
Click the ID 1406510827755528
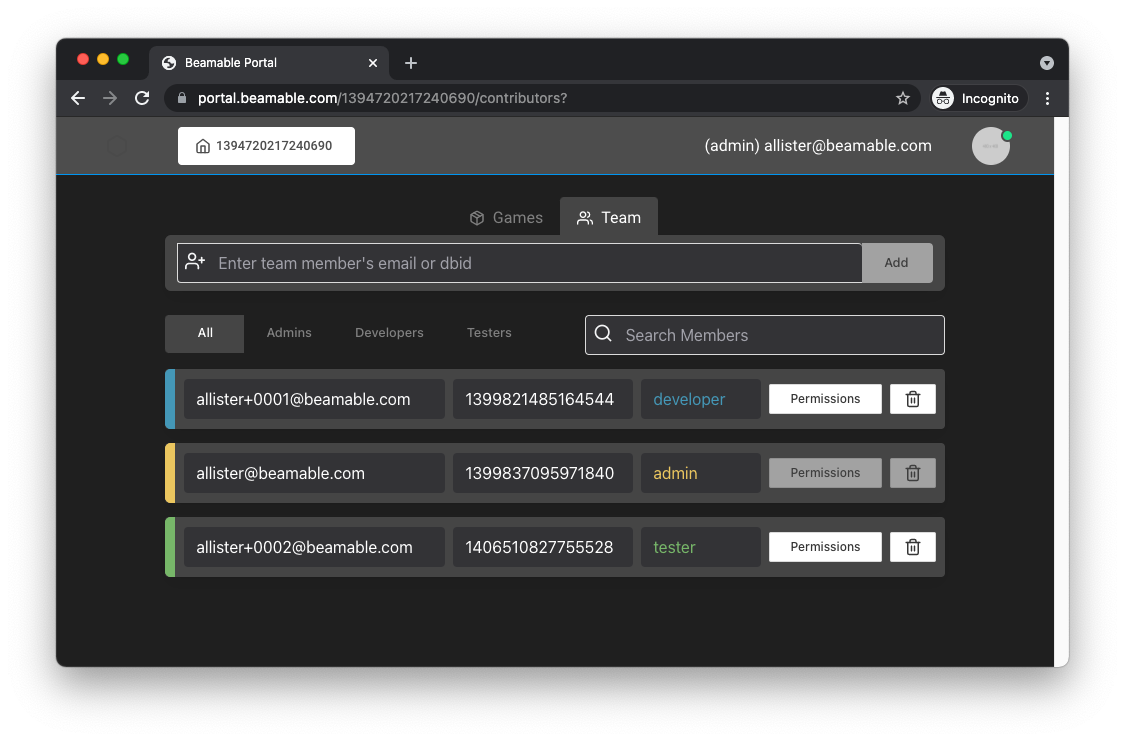(542, 547)
